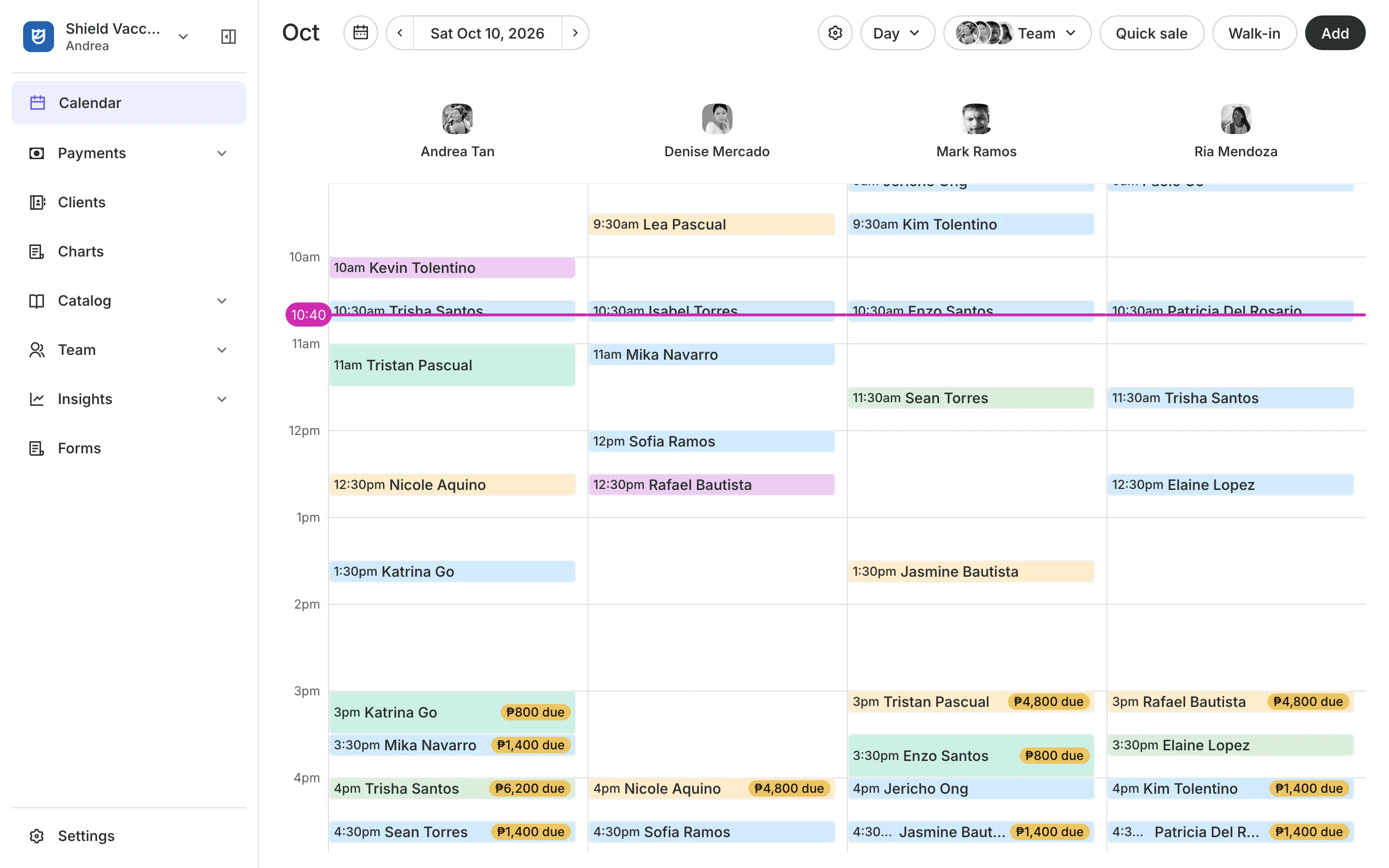Click Andrea Tan's avatar

[457, 119]
